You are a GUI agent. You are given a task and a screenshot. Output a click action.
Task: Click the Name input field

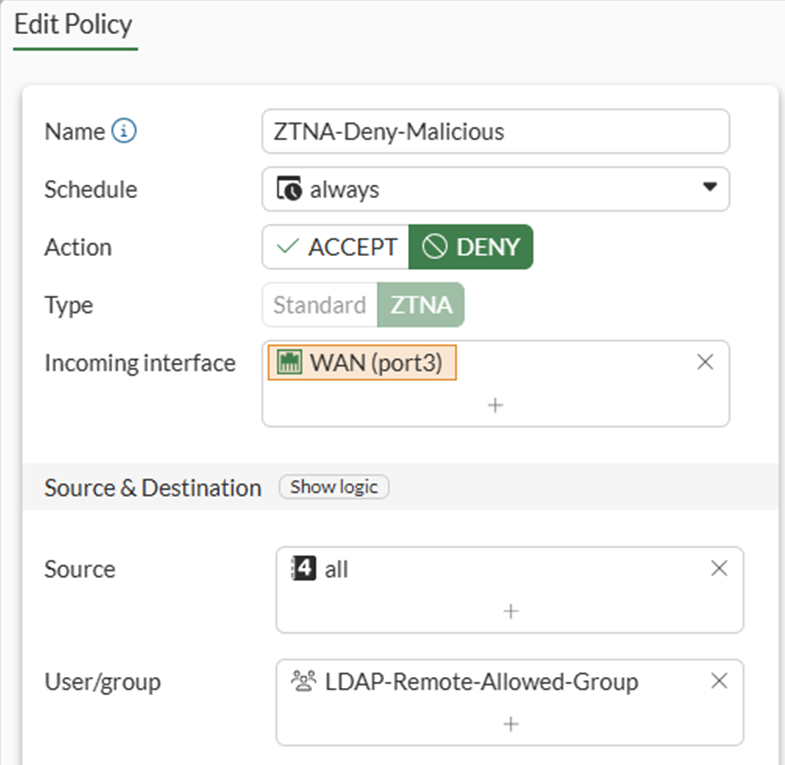[495, 131]
